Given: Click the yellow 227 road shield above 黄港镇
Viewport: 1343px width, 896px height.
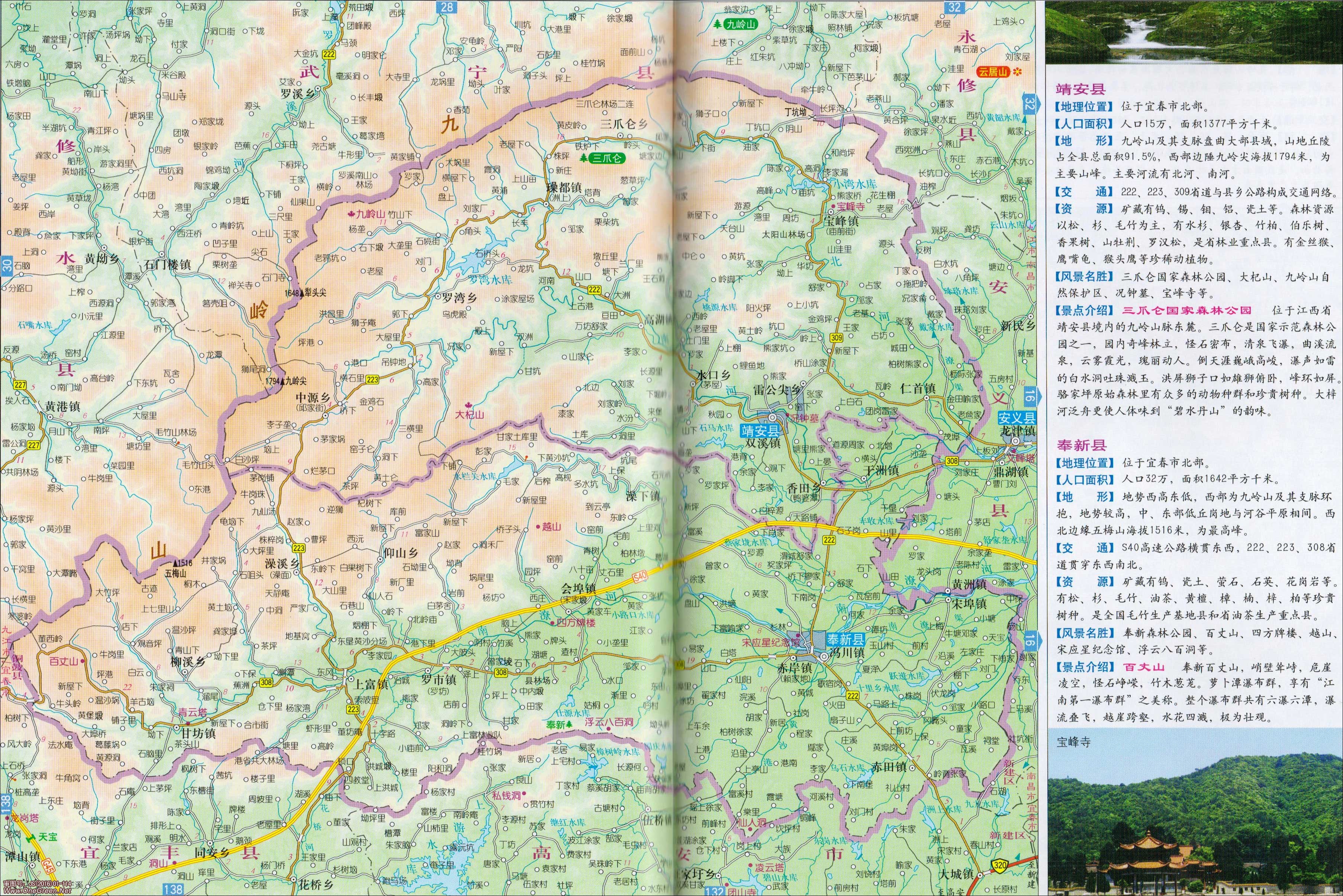Looking at the screenshot, I should tap(20, 385).
